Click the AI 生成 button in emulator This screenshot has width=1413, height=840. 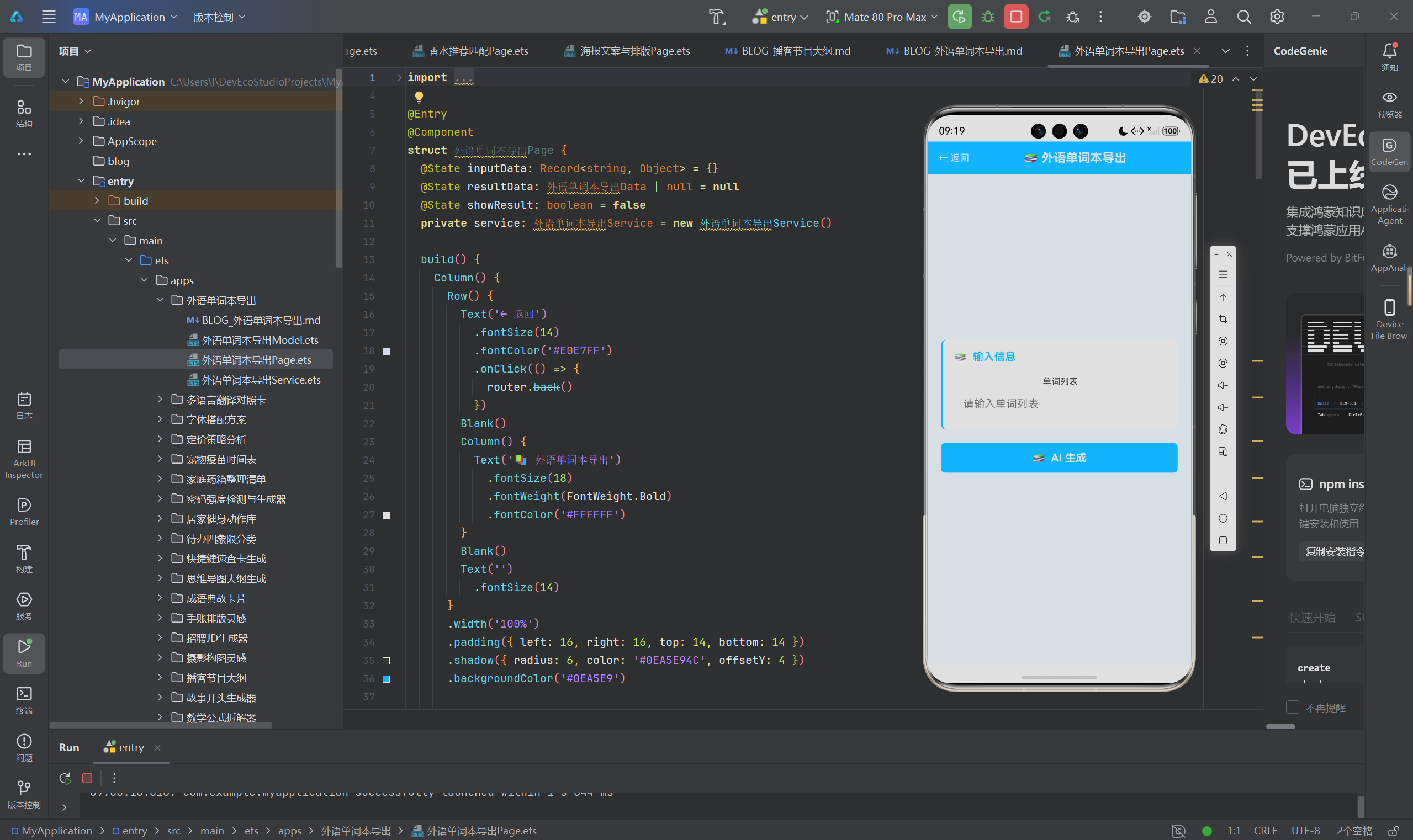[1059, 458]
